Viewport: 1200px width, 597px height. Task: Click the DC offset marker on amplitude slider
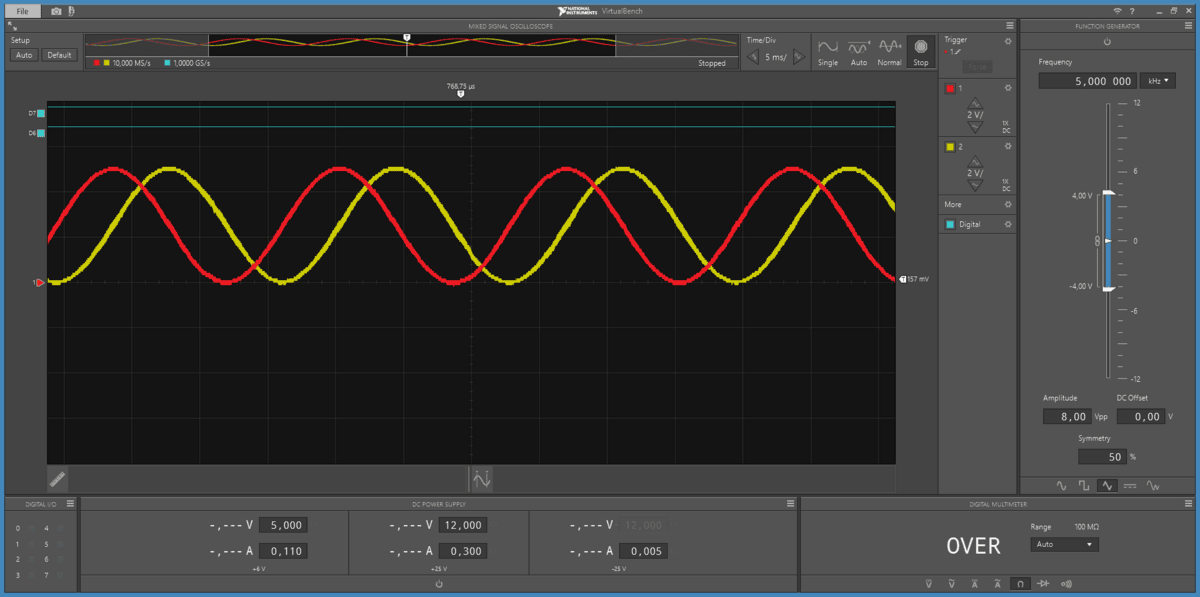(1107, 241)
